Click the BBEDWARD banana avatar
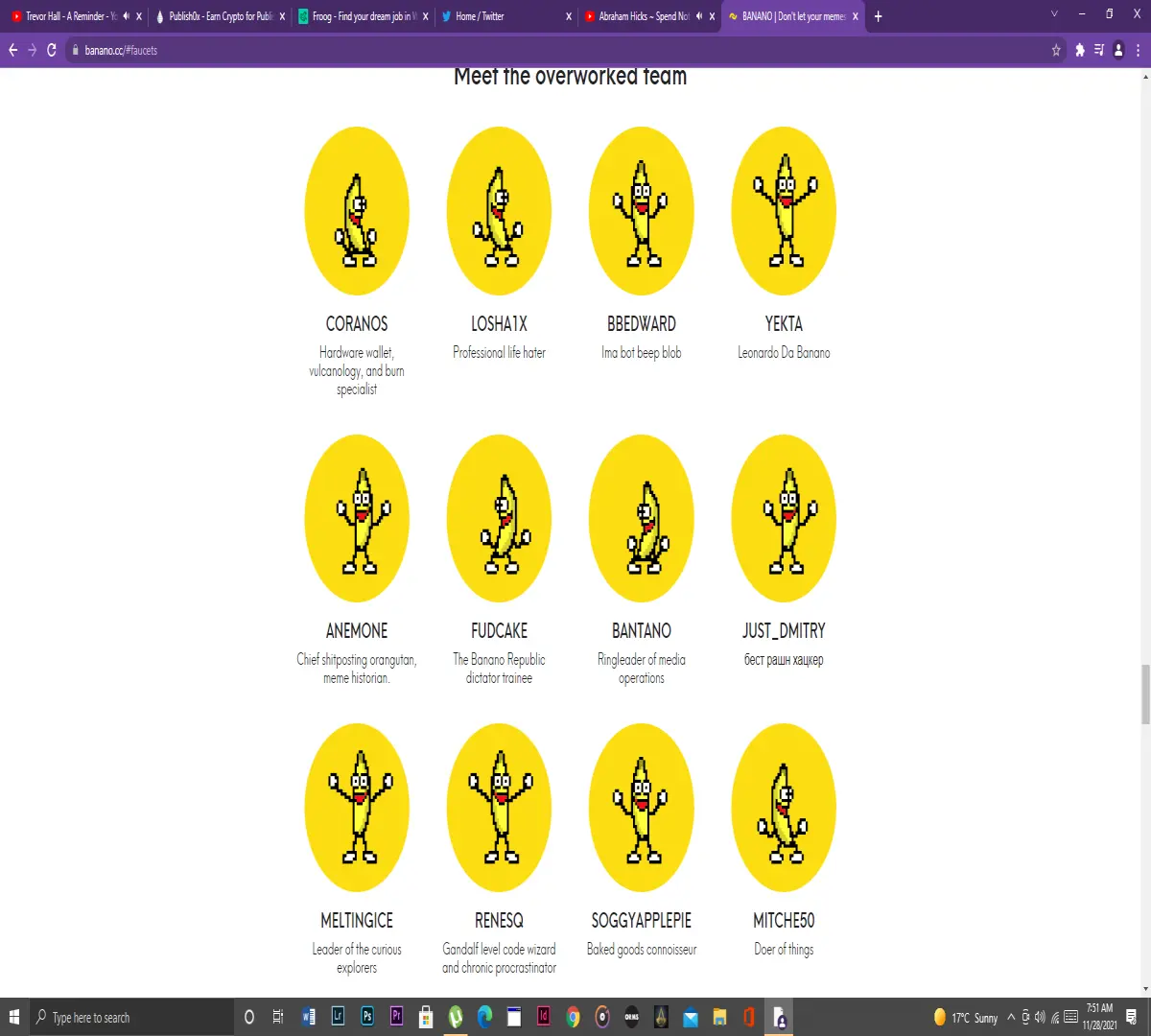The image size is (1151, 1036). point(642,211)
